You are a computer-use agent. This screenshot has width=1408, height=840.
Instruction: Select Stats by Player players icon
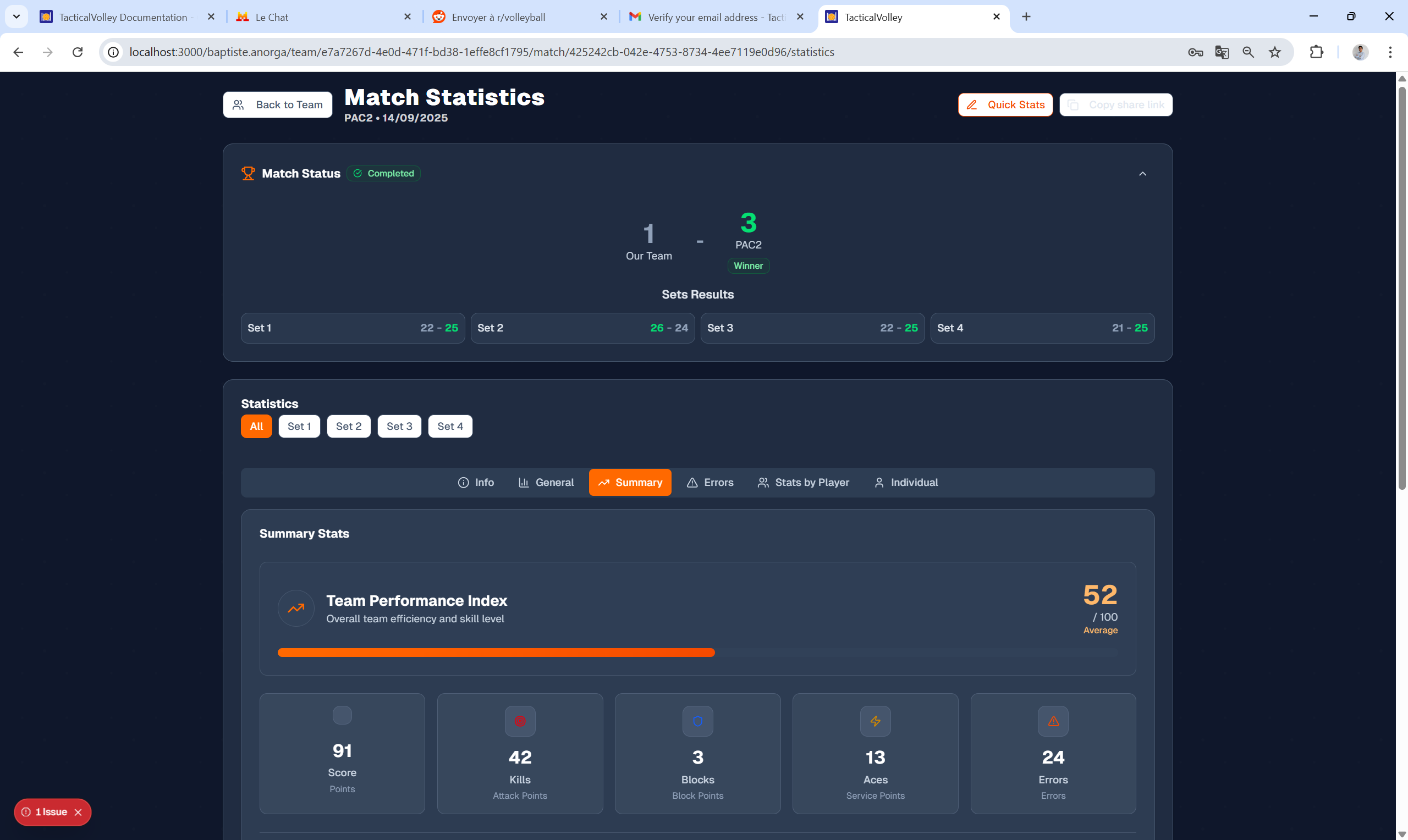763,482
